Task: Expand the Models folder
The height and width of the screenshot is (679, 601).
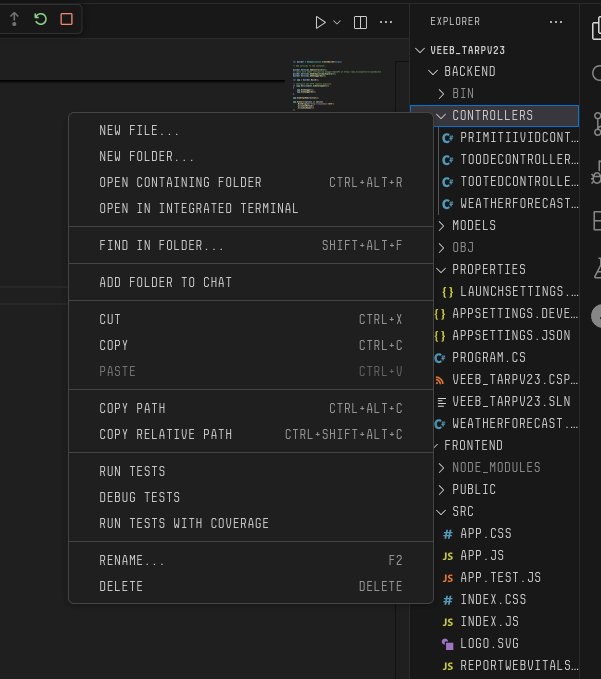Action: [x=473, y=225]
